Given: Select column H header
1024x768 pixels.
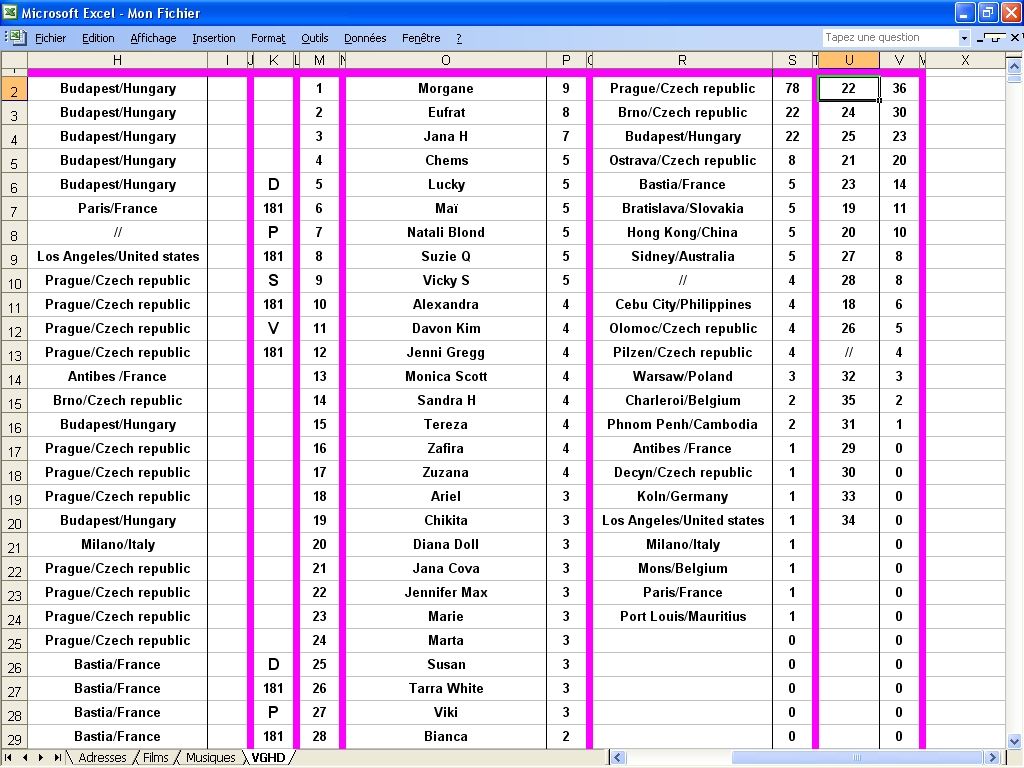Looking at the screenshot, I should 118,60.
